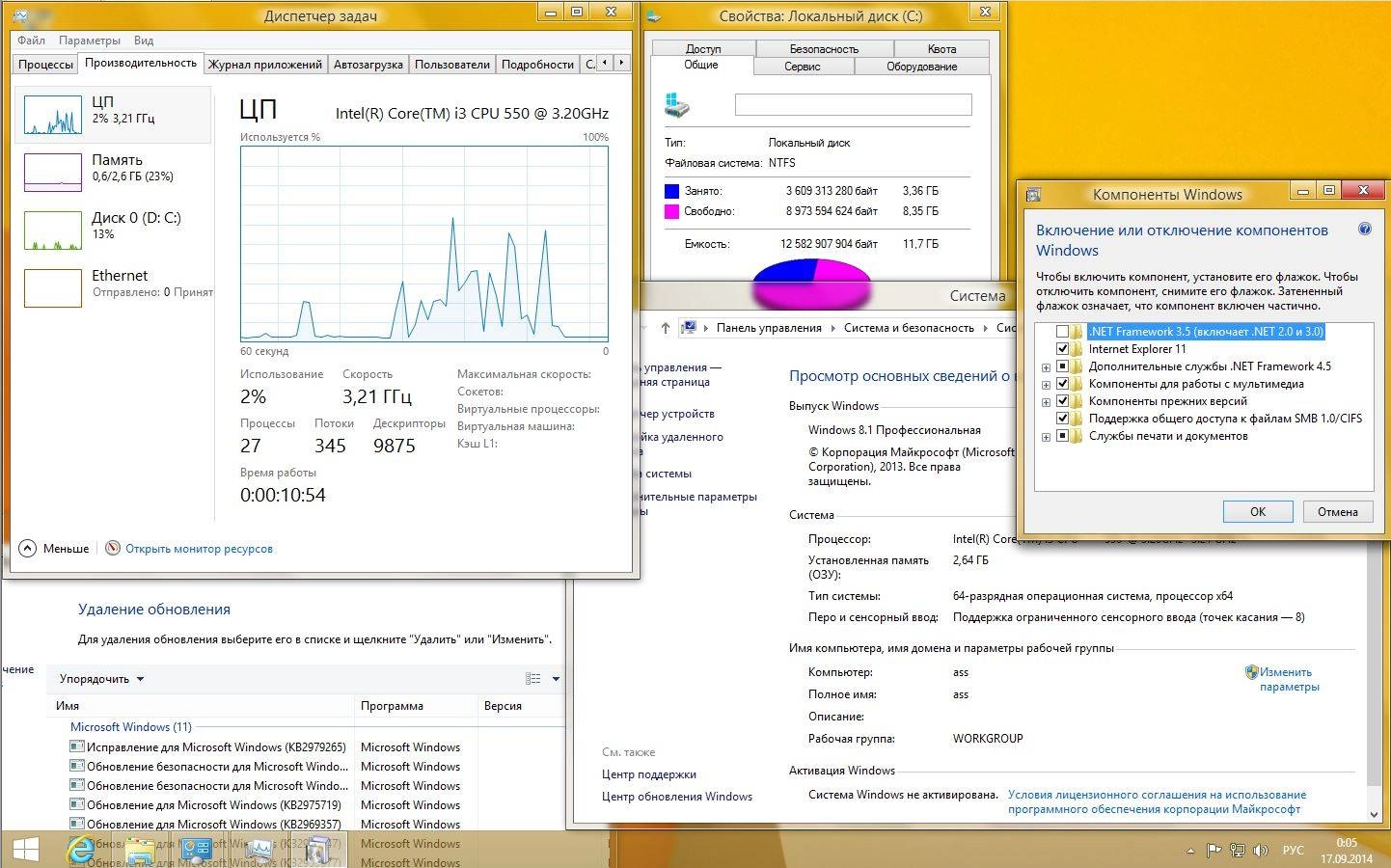The width and height of the screenshot is (1391, 868).
Task: Select the Память performance thumbnail
Action: (53, 173)
